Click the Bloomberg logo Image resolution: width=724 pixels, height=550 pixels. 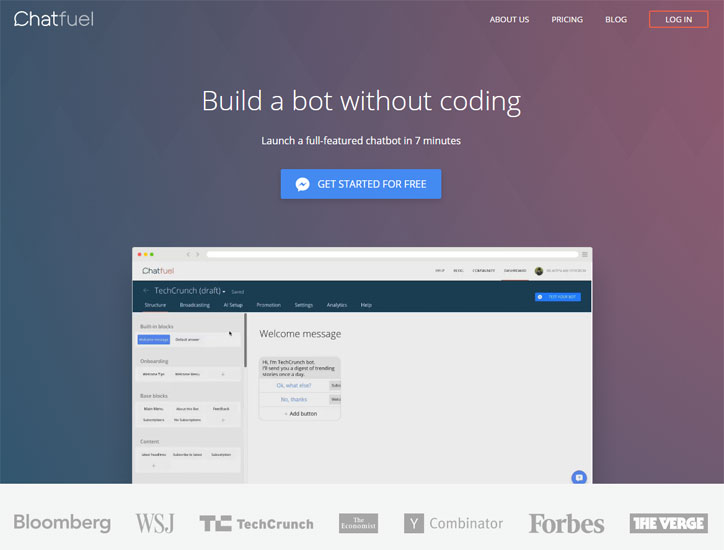(x=62, y=523)
